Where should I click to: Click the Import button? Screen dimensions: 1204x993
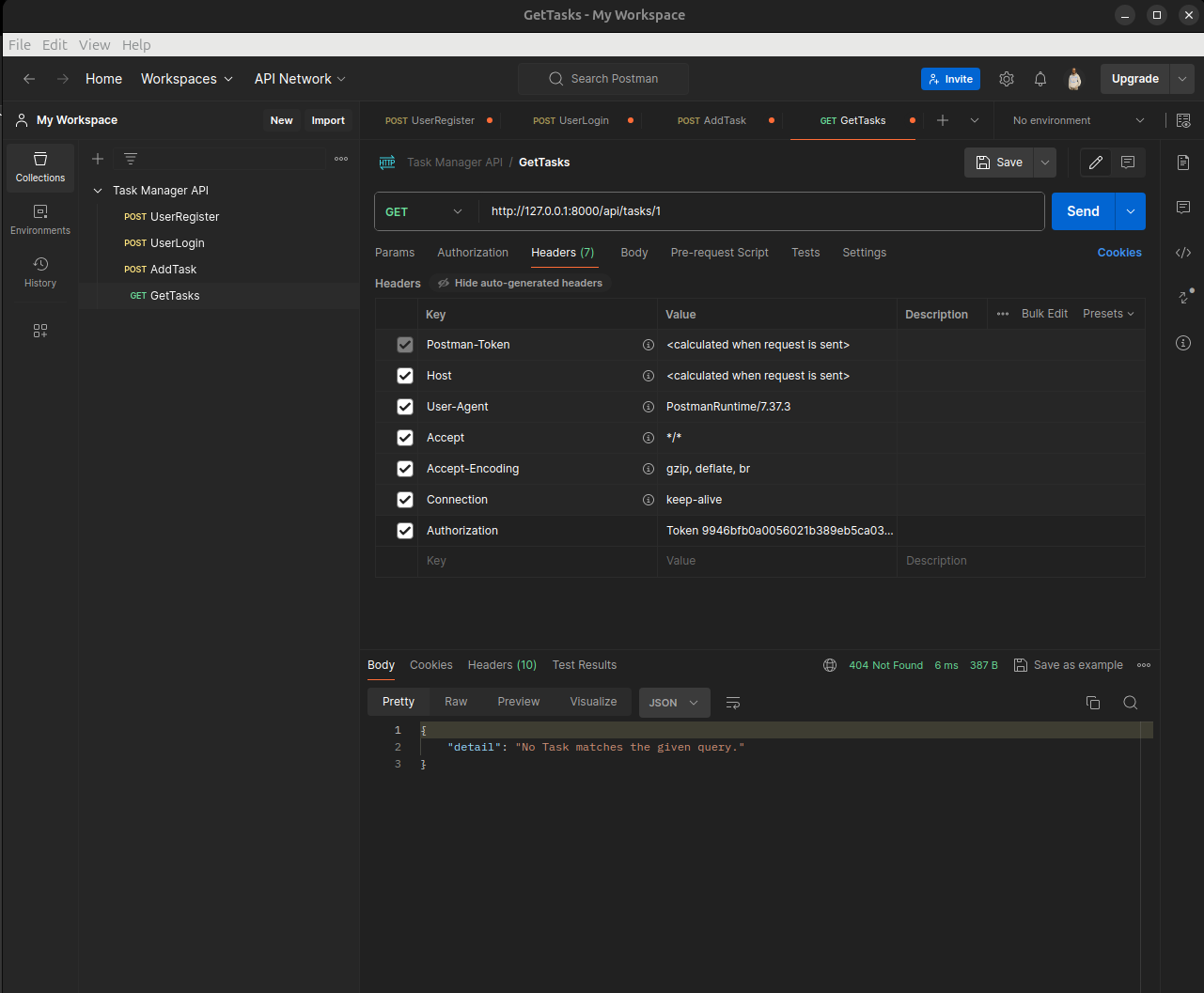(x=328, y=120)
